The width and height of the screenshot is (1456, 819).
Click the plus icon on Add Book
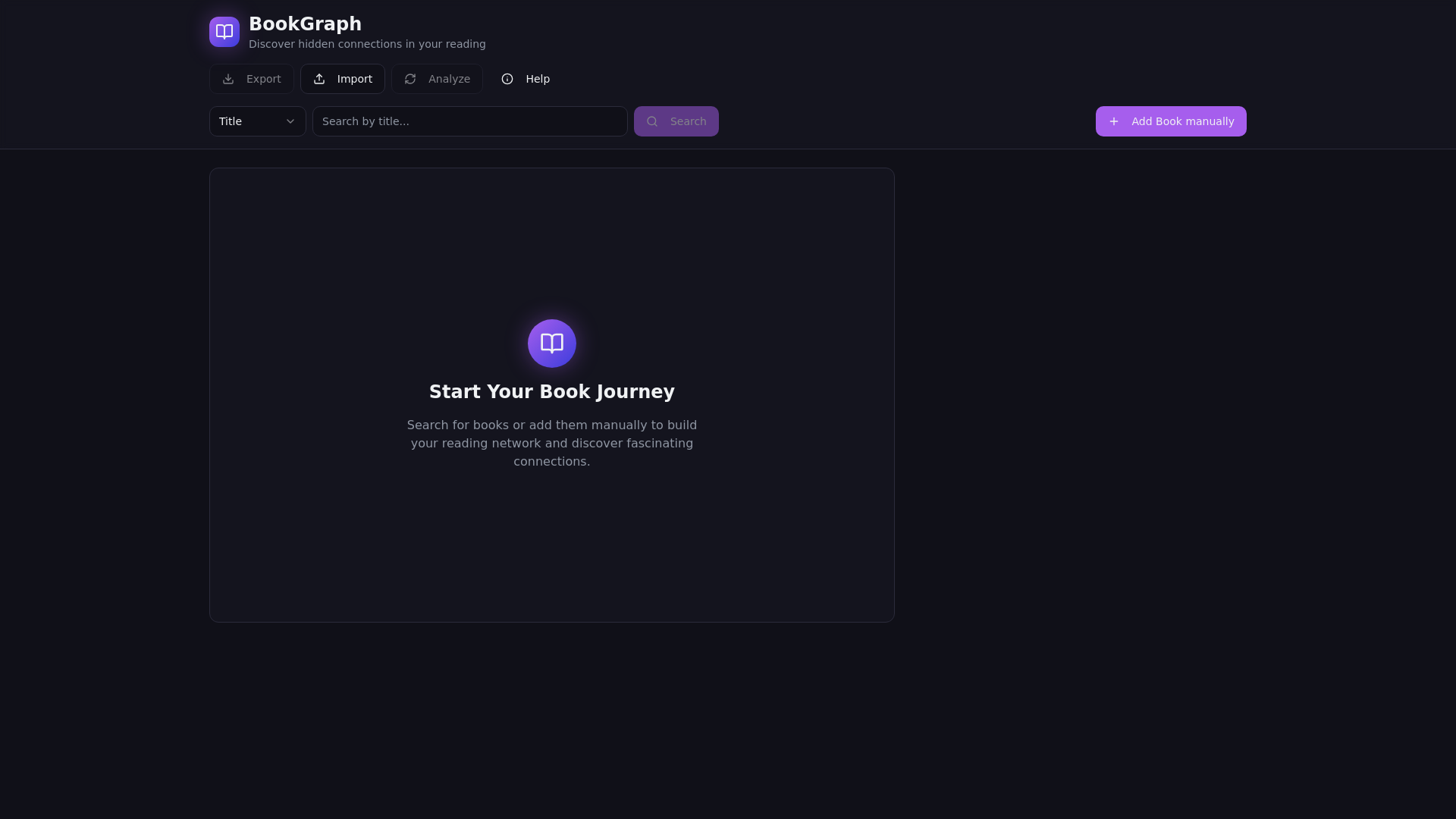coord(1114,121)
